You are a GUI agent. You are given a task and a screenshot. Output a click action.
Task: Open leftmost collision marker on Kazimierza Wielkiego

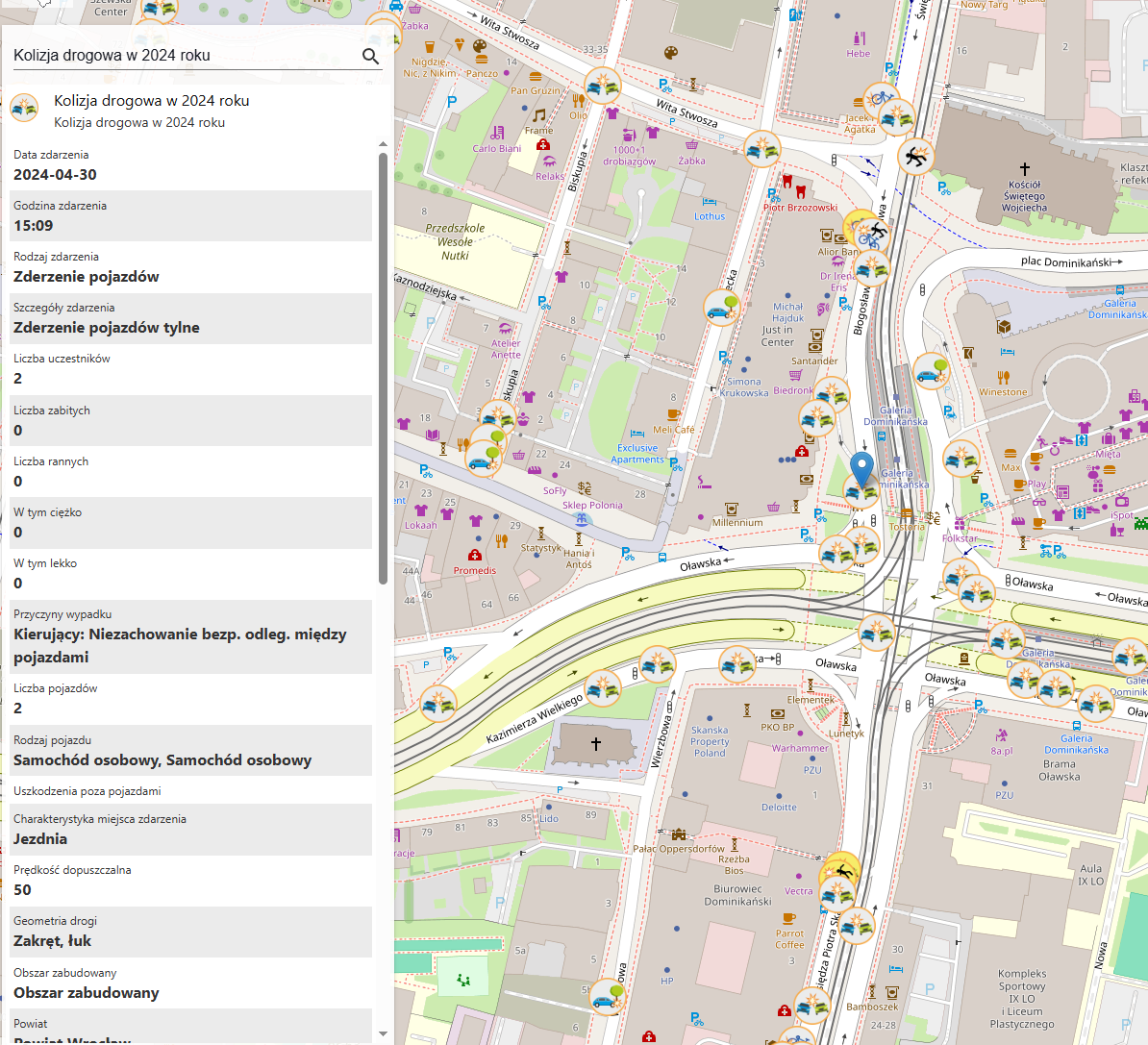click(438, 704)
